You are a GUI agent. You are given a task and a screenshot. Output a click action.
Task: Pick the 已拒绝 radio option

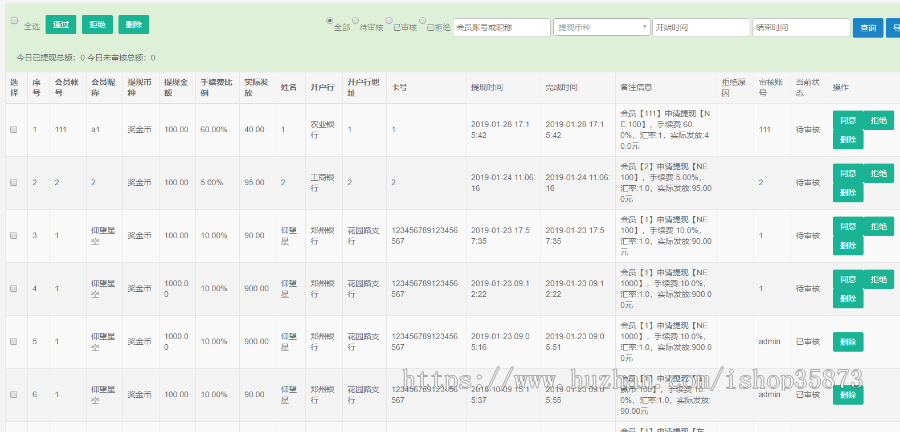tap(421, 21)
